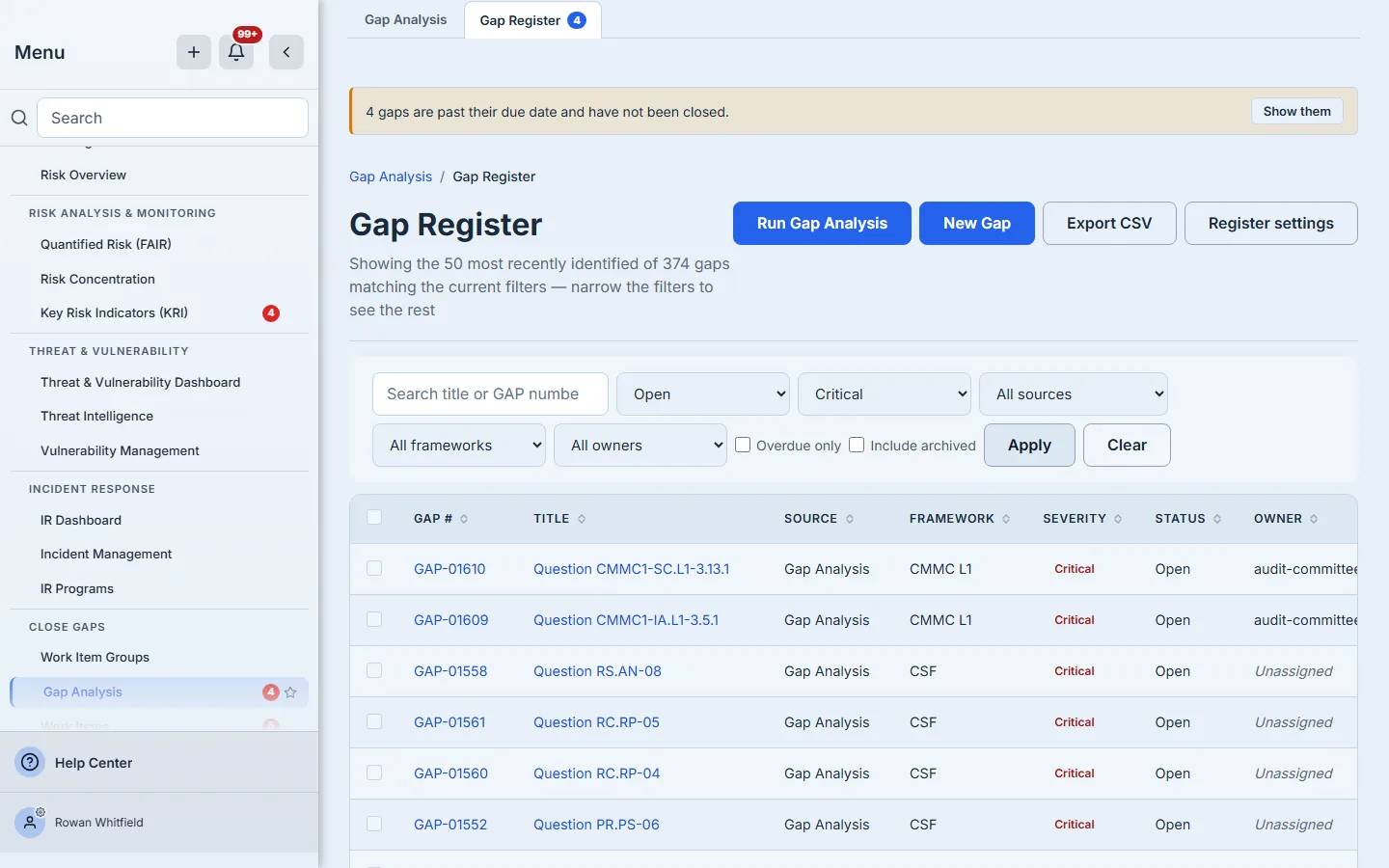
Task: Open the Help Center question icon
Action: click(30, 762)
